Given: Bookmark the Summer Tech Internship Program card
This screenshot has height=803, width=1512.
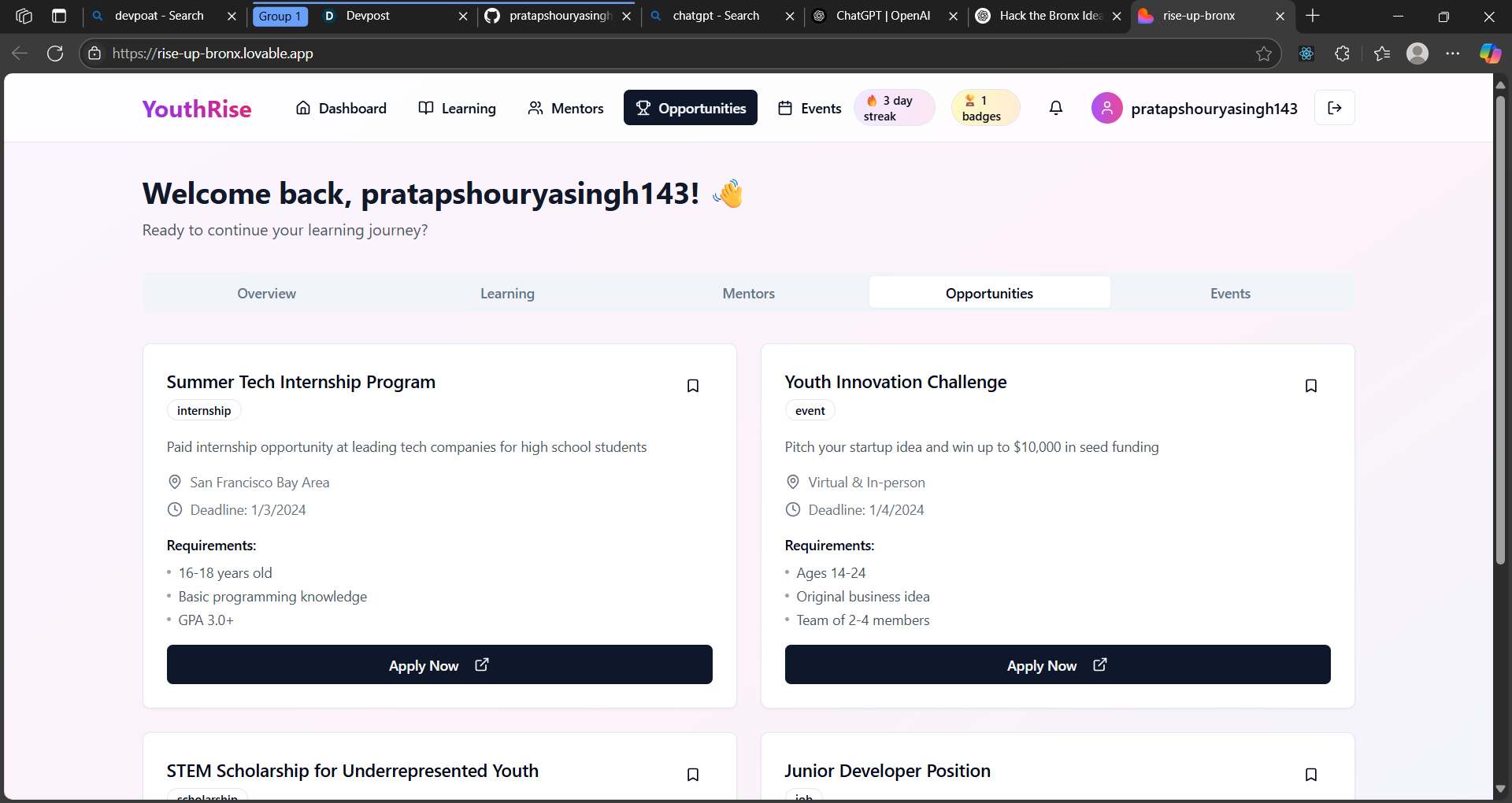Looking at the screenshot, I should [693, 386].
